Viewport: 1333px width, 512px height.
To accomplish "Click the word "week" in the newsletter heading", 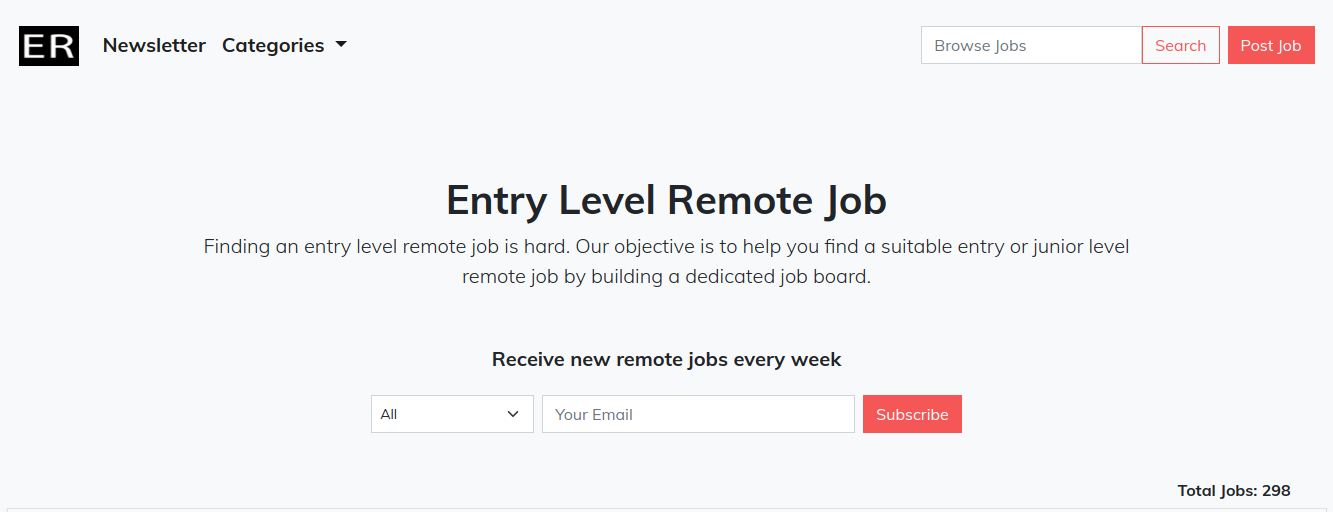I will (816, 359).
